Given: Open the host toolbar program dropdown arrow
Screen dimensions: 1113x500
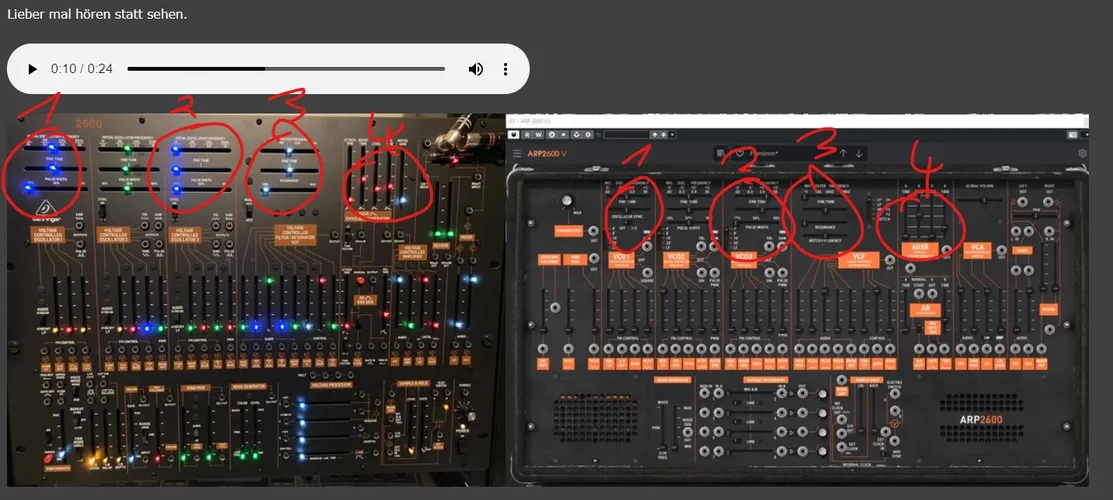Looking at the screenshot, I should (672, 135).
